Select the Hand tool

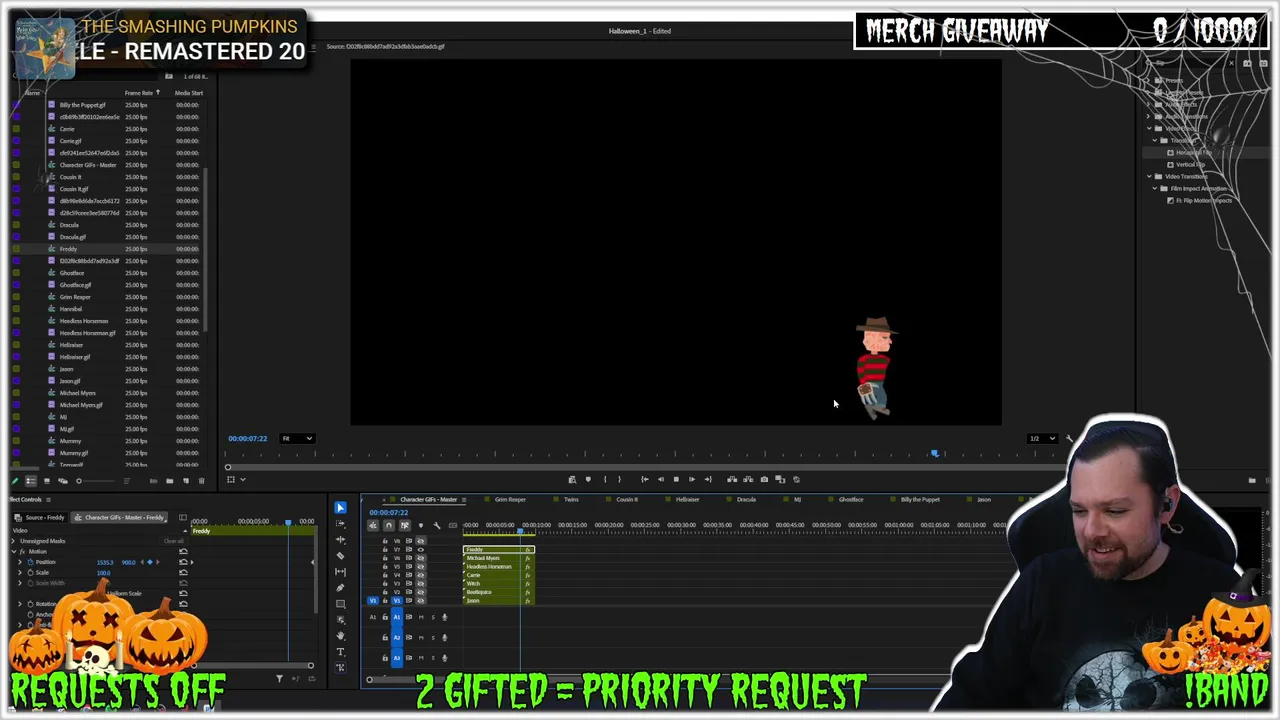click(340, 636)
